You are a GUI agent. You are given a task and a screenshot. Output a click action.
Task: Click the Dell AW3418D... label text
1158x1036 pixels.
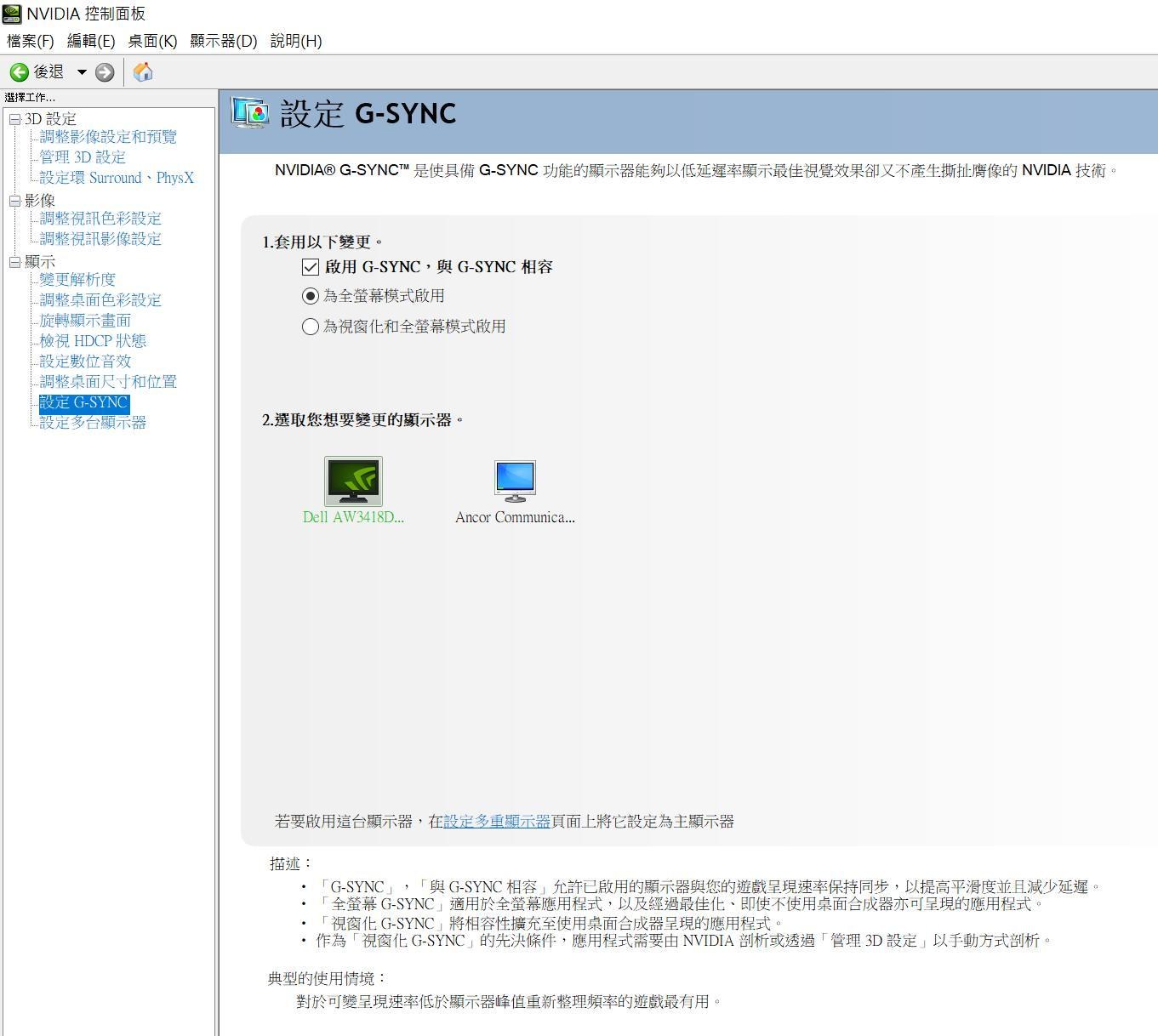click(353, 517)
